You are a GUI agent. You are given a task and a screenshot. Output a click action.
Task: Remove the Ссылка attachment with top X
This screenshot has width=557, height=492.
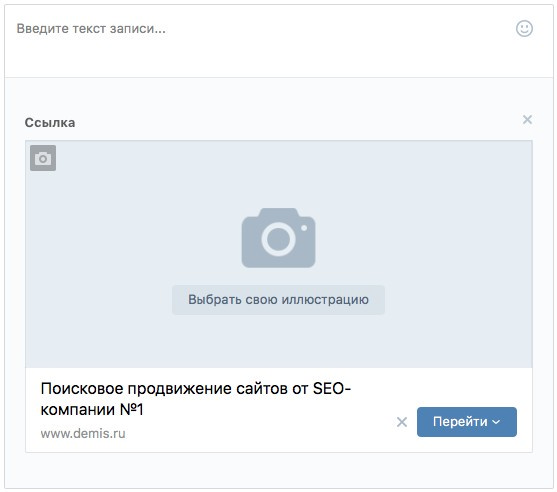click(528, 120)
